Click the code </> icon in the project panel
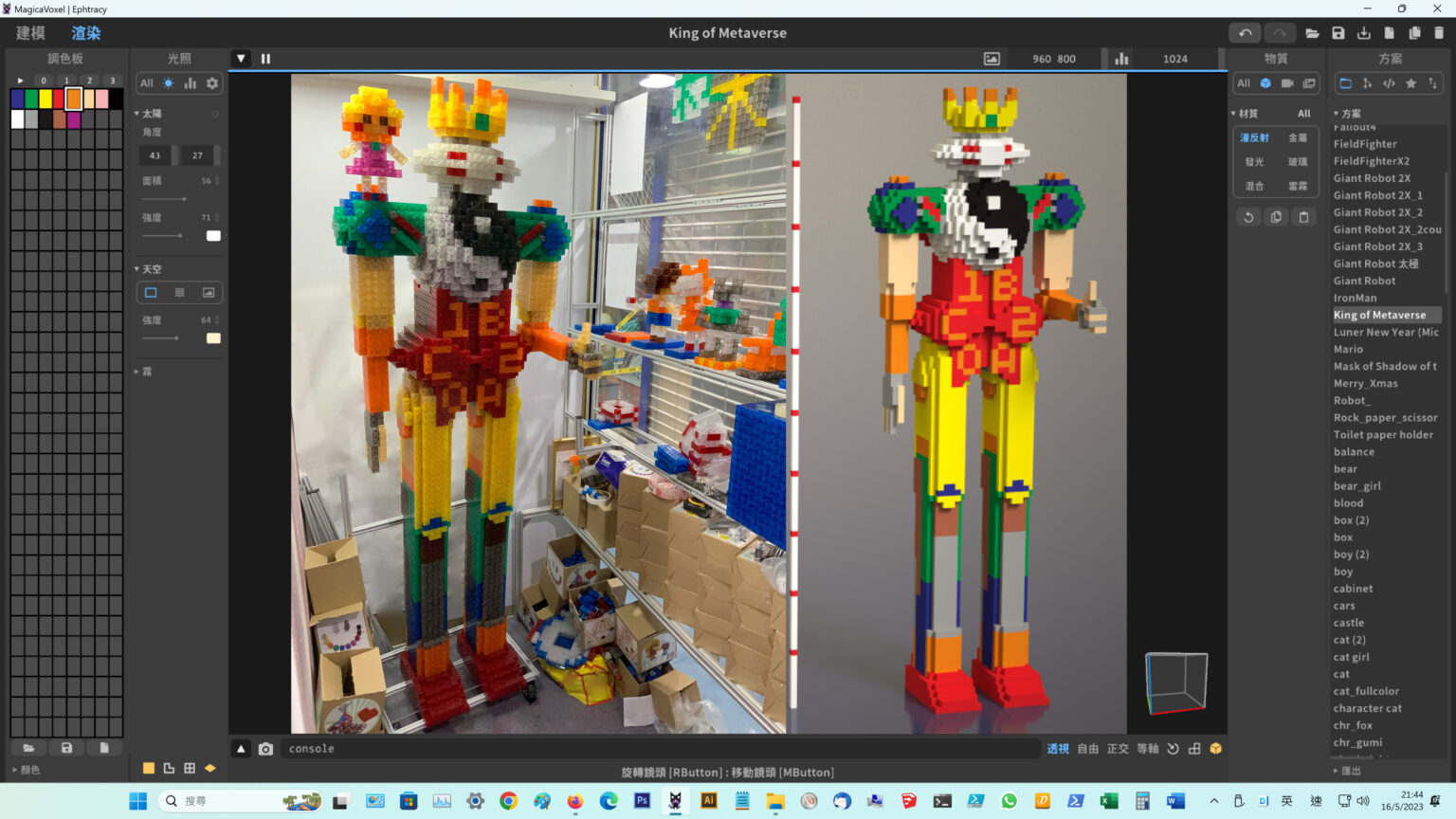Image resolution: width=1456 pixels, height=819 pixels. click(1390, 83)
